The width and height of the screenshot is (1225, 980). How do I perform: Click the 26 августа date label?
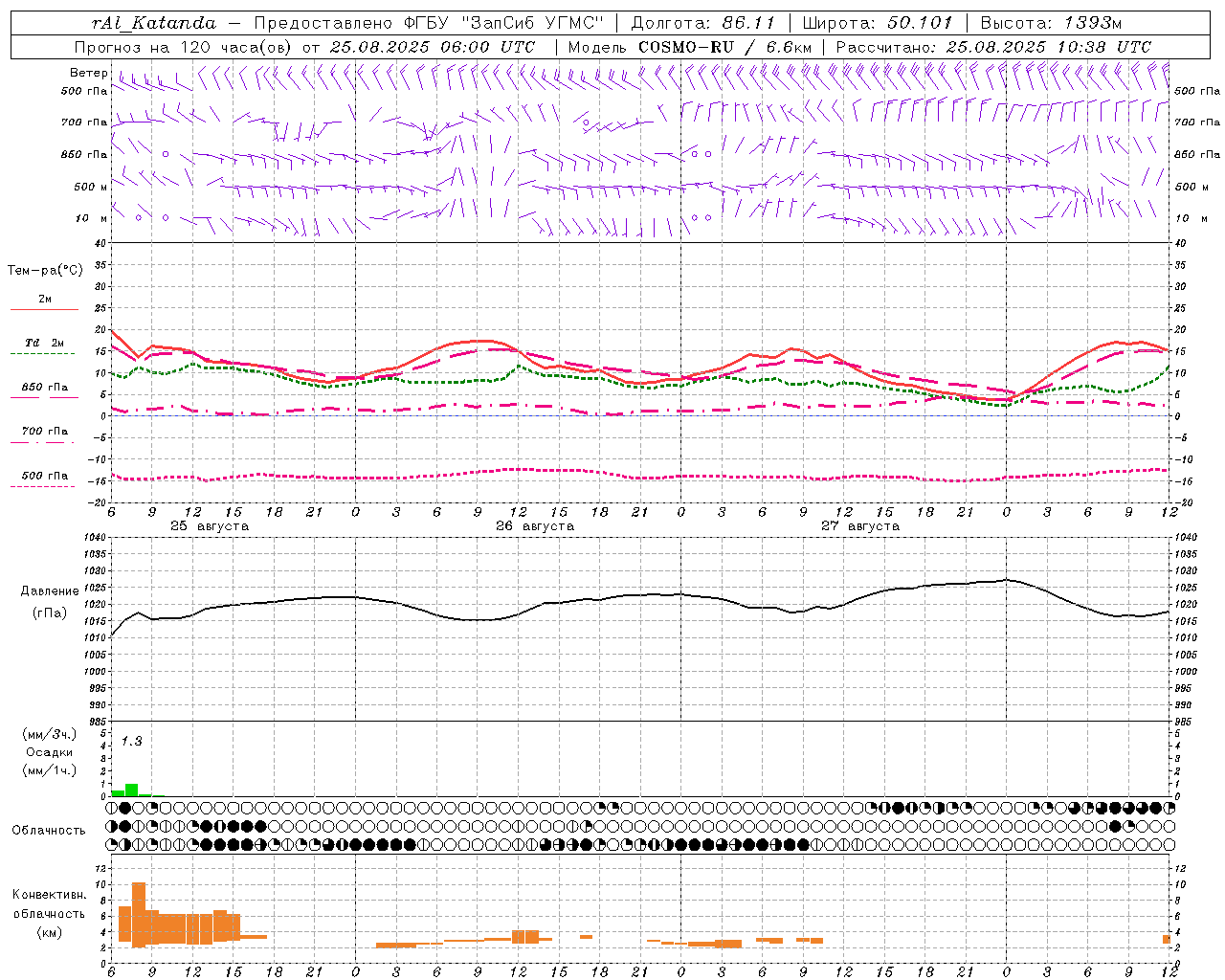[535, 526]
